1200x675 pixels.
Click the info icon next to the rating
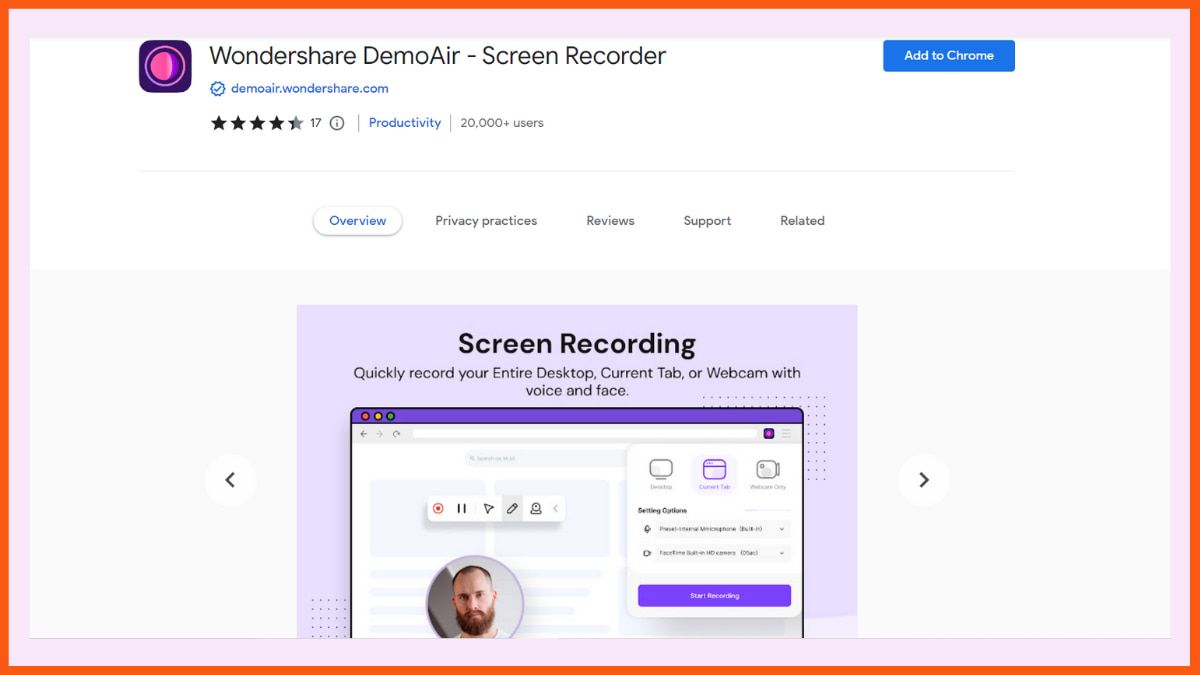[336, 122]
